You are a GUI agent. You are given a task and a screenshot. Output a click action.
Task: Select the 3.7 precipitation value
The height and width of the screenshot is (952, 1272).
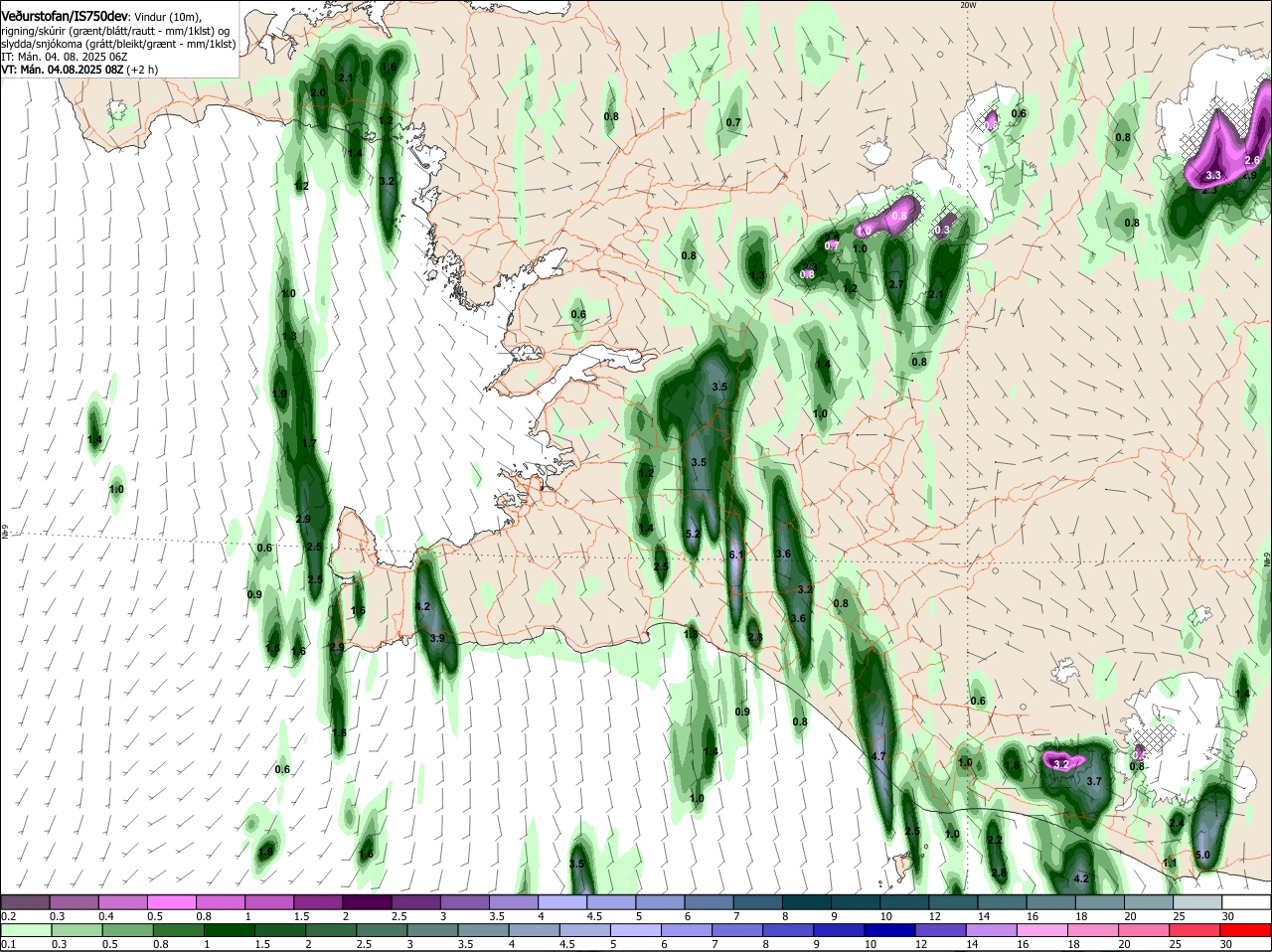click(1094, 781)
